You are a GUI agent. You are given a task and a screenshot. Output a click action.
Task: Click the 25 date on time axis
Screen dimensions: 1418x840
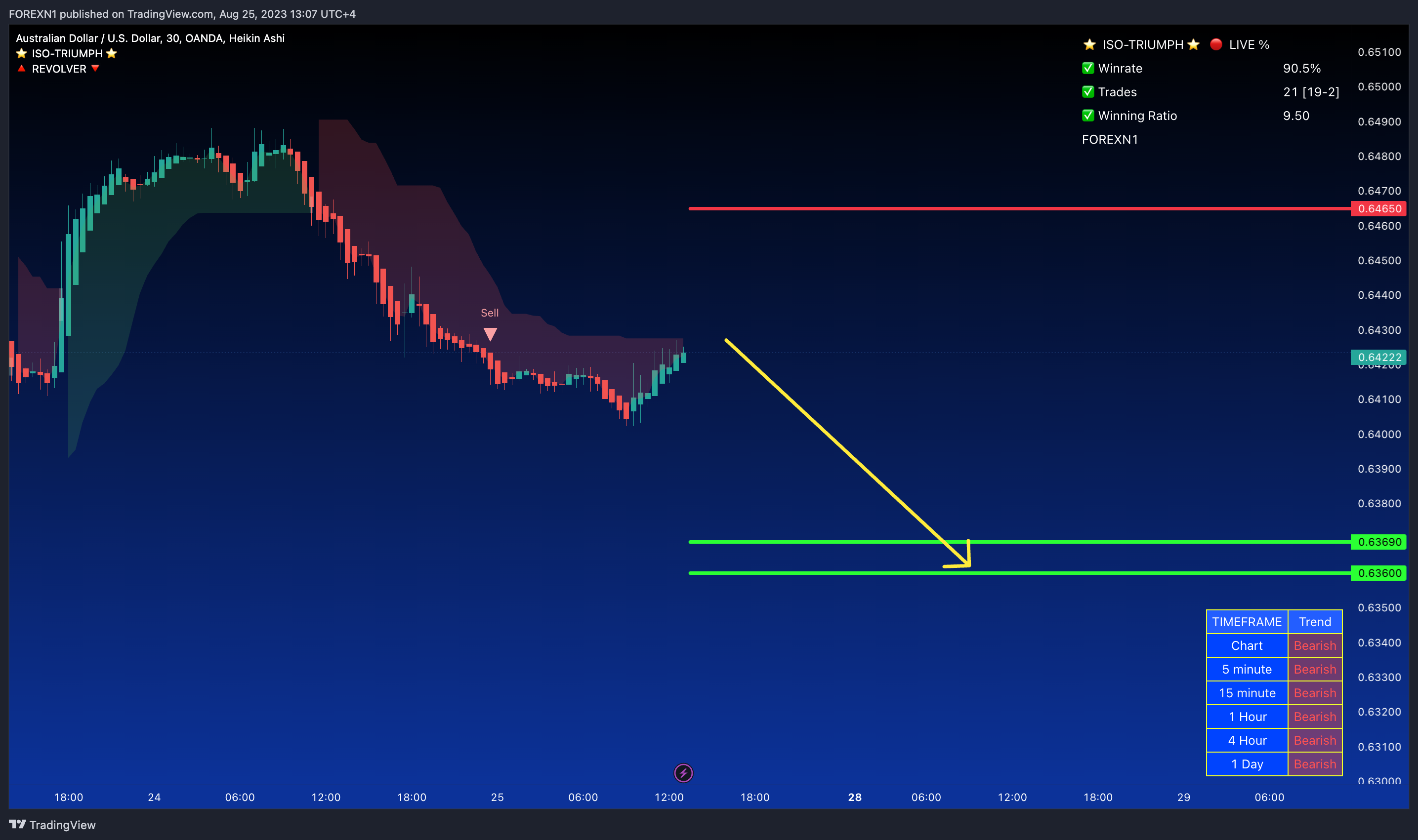pyautogui.click(x=497, y=797)
